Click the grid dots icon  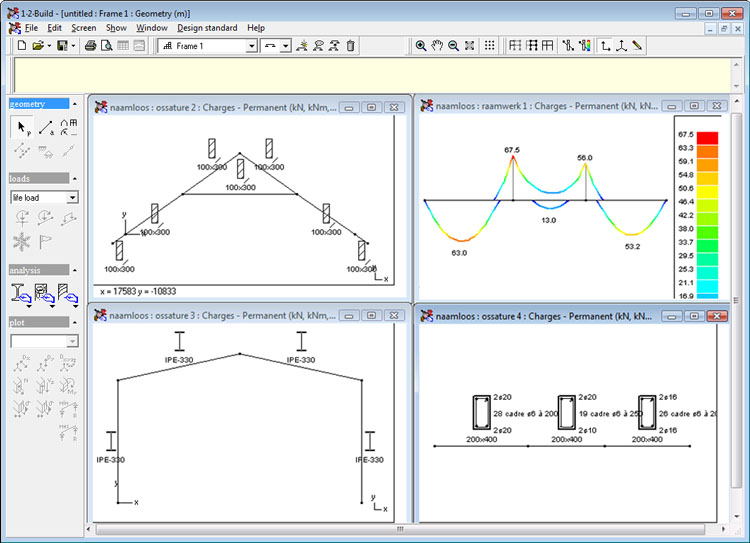coord(489,46)
